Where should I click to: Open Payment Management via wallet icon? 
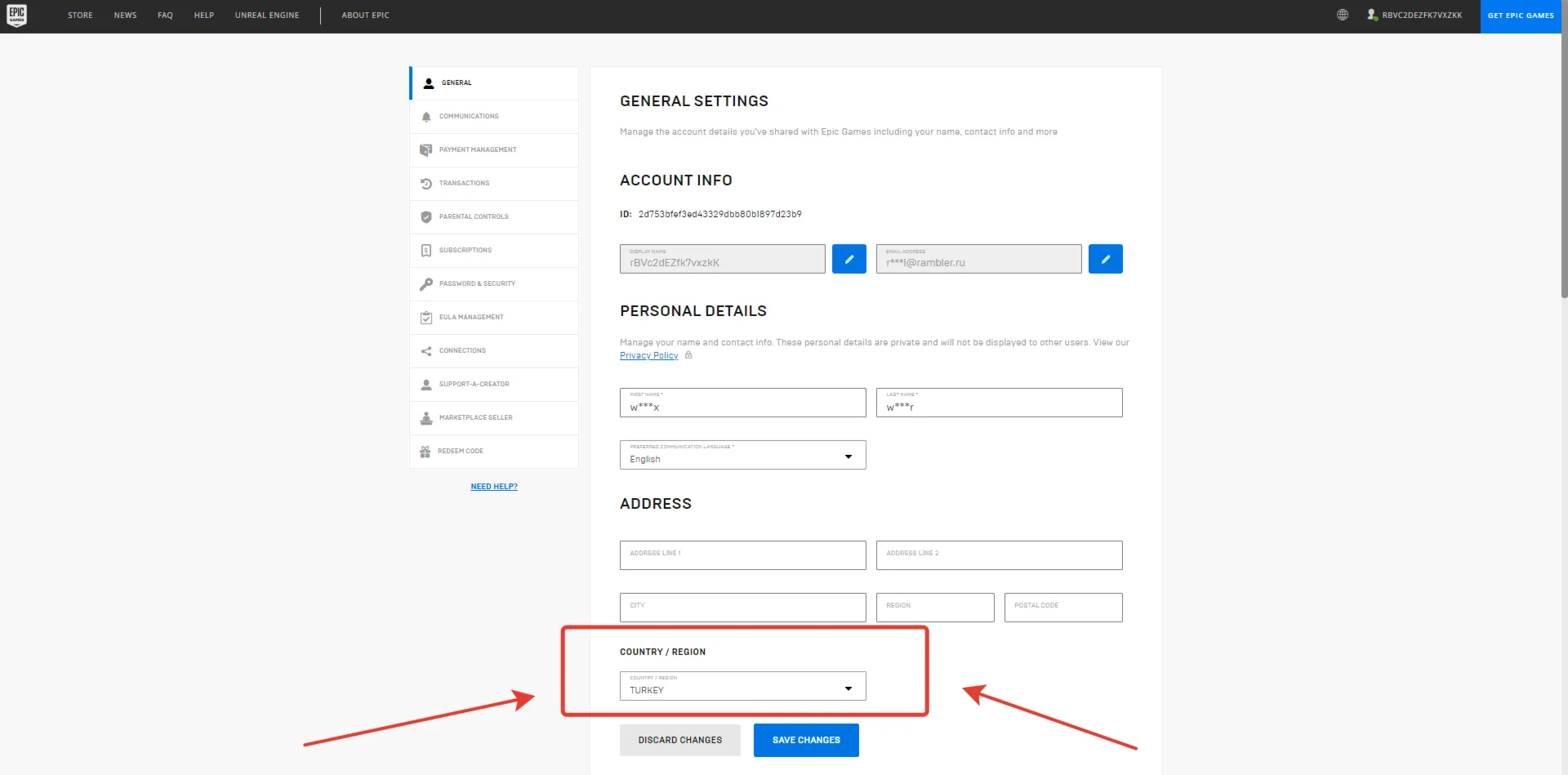pos(426,150)
